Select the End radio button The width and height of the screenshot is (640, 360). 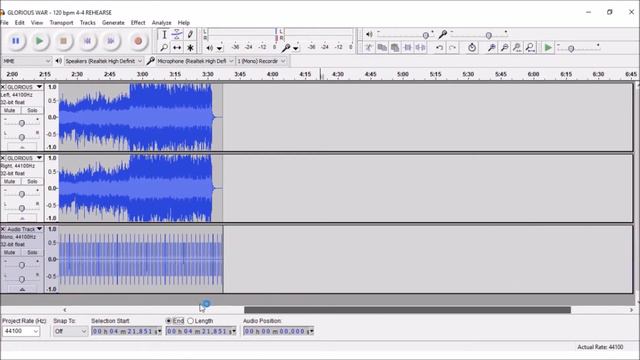click(x=168, y=321)
